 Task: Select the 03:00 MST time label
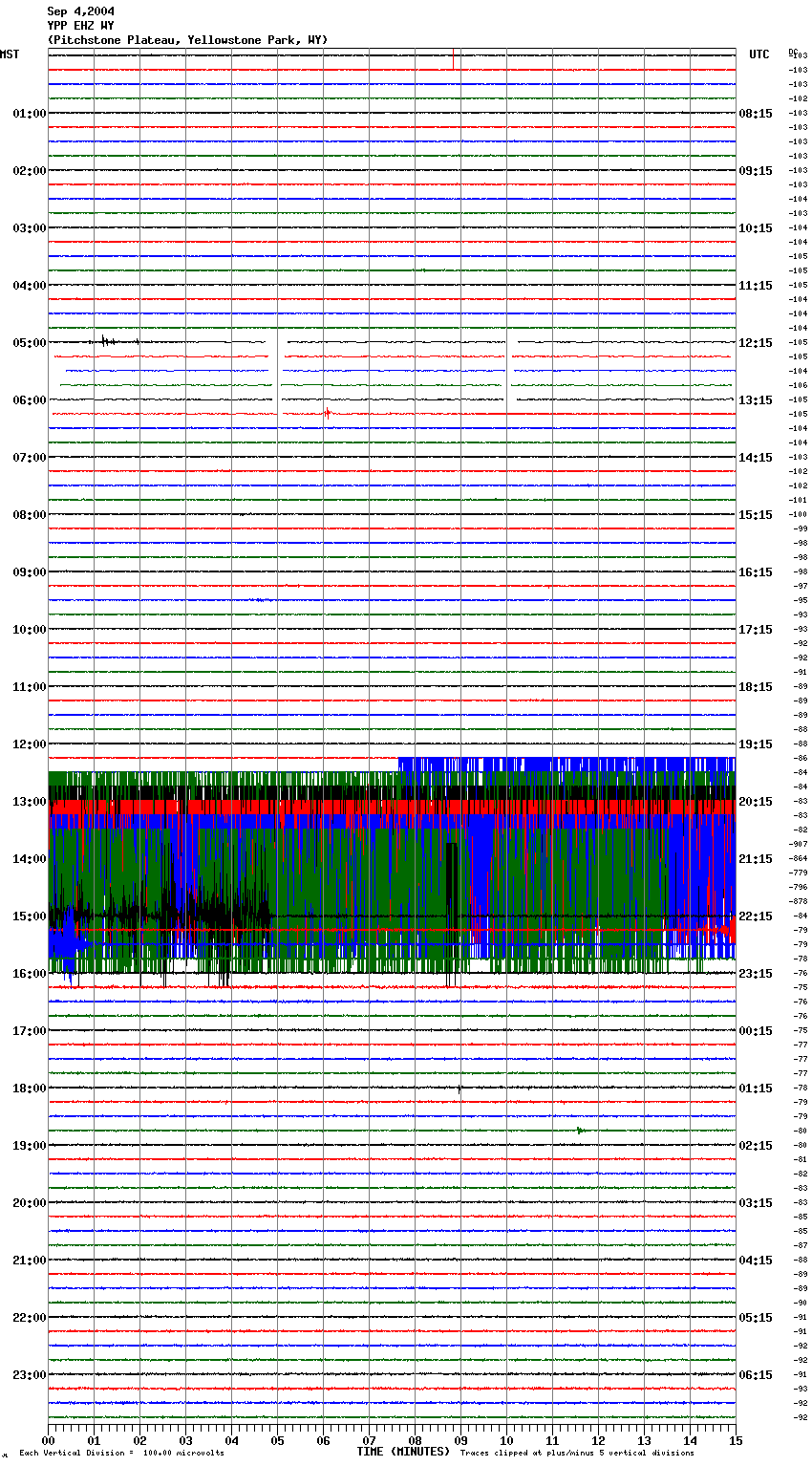coord(30,228)
